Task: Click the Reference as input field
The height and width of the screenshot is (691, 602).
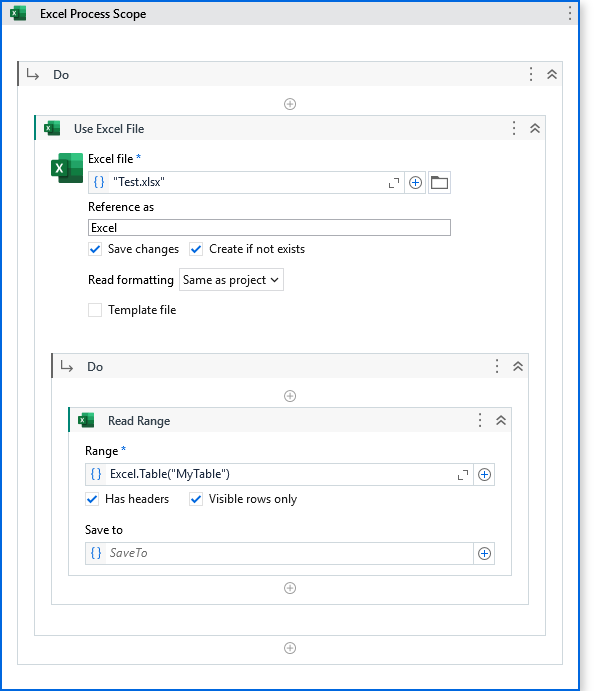Action: coord(269,228)
